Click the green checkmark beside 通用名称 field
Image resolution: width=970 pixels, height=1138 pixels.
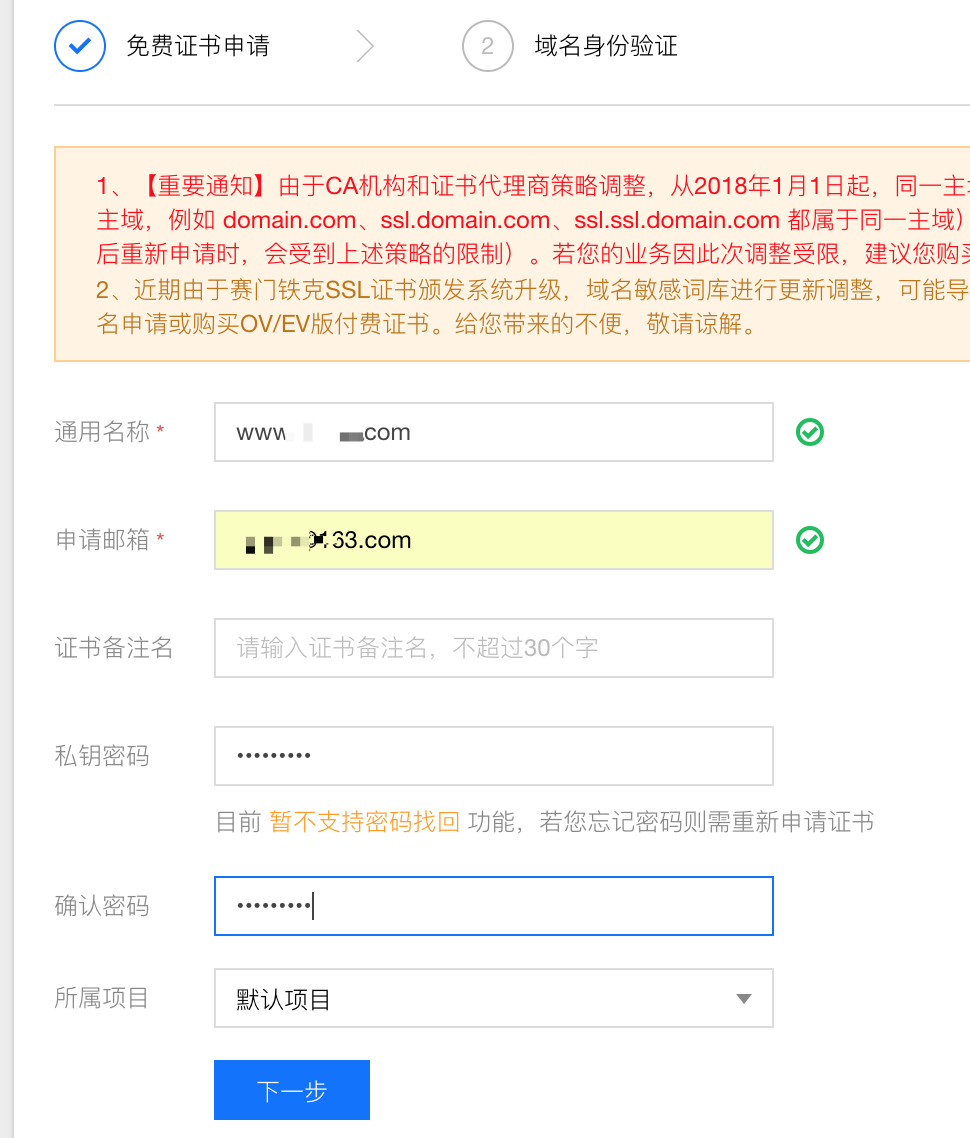810,431
